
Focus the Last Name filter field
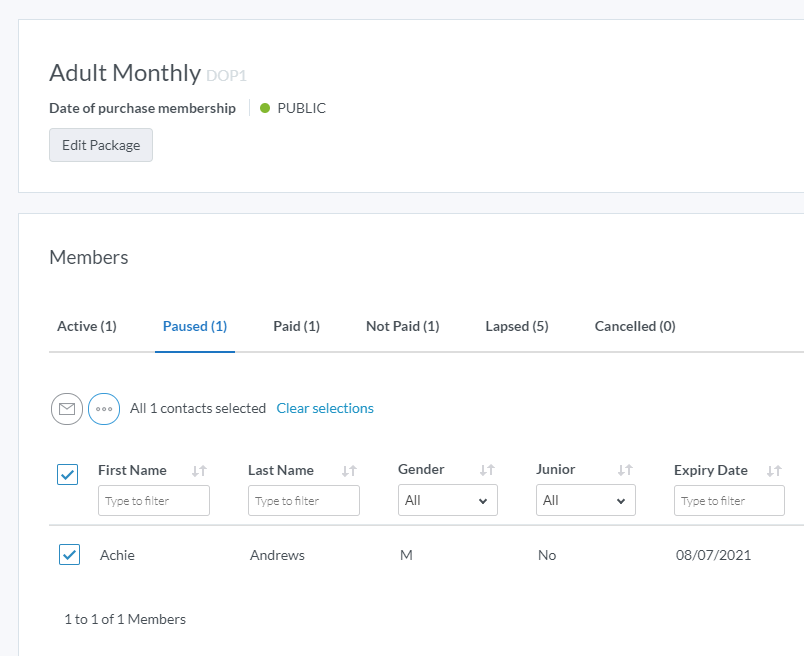click(304, 501)
